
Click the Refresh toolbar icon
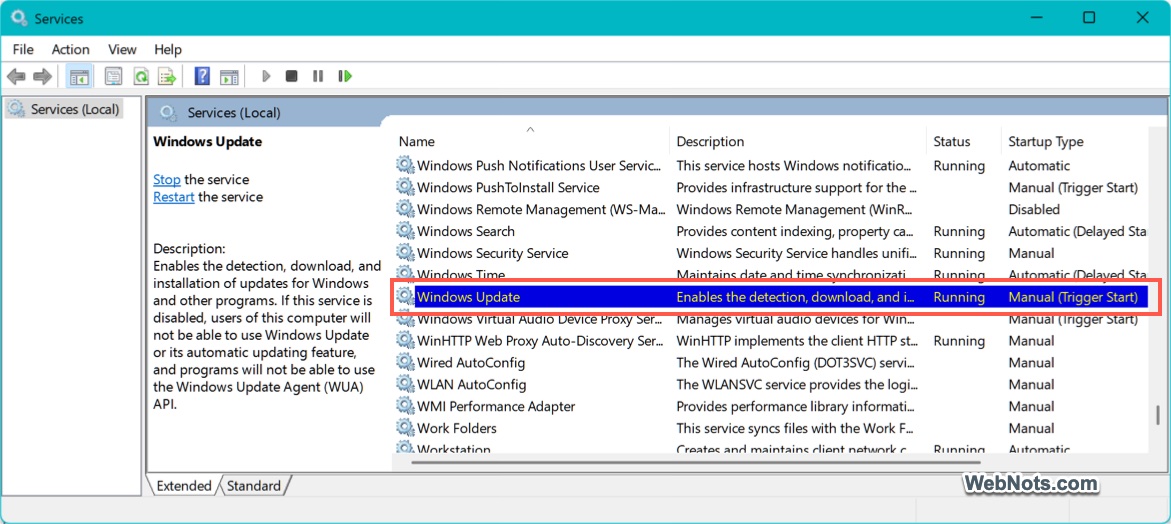coord(140,76)
